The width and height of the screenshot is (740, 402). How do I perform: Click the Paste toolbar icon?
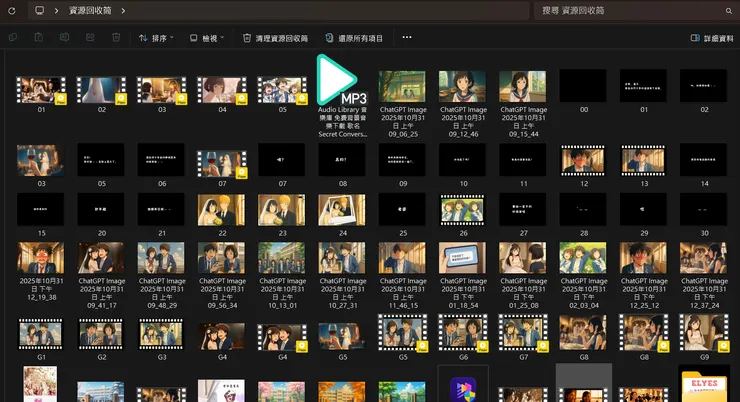(39, 37)
